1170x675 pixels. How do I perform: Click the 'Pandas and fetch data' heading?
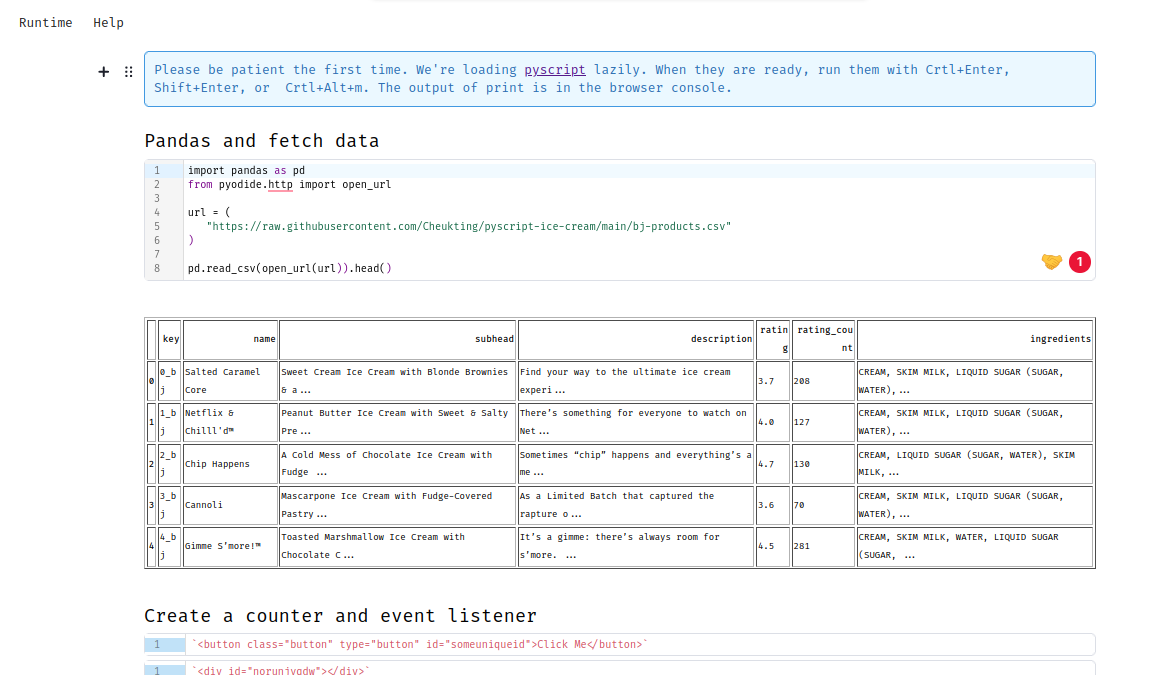[261, 141]
